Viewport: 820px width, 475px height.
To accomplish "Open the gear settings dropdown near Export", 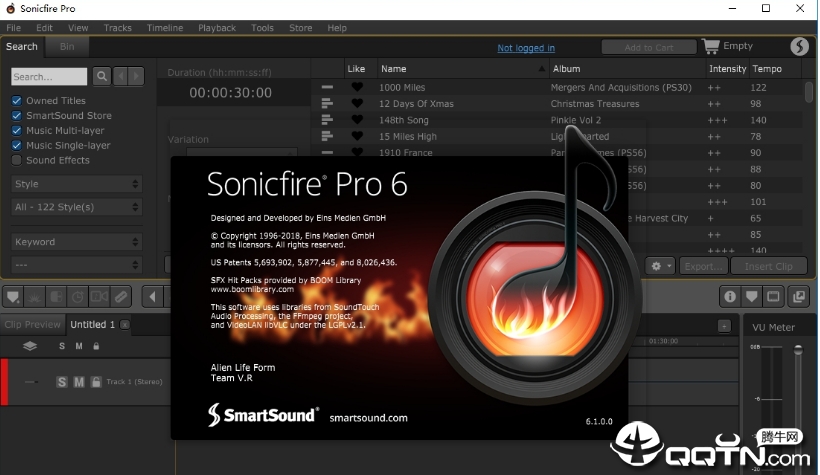I will [661, 266].
